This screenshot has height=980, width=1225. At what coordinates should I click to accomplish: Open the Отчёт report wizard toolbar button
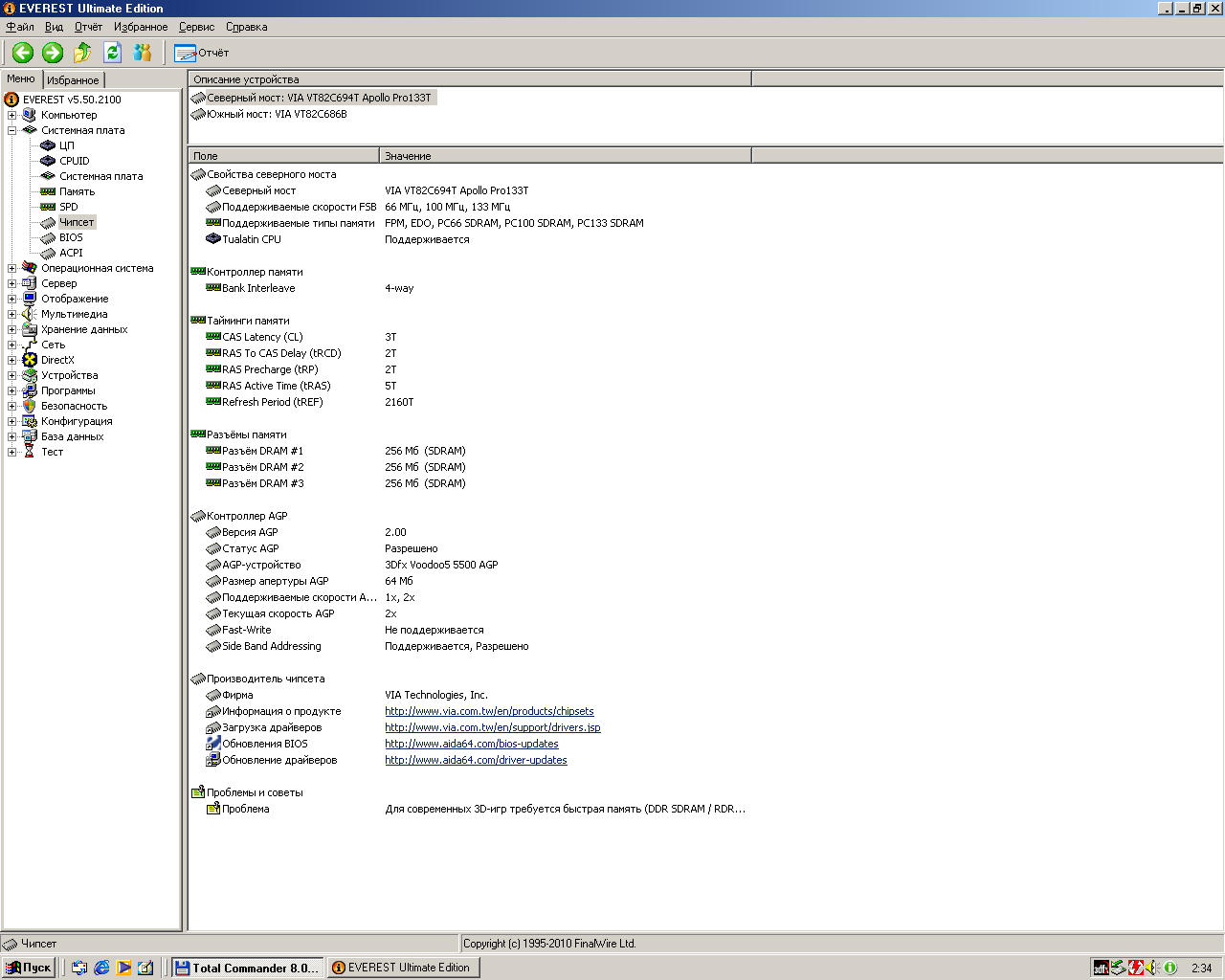pos(201,53)
